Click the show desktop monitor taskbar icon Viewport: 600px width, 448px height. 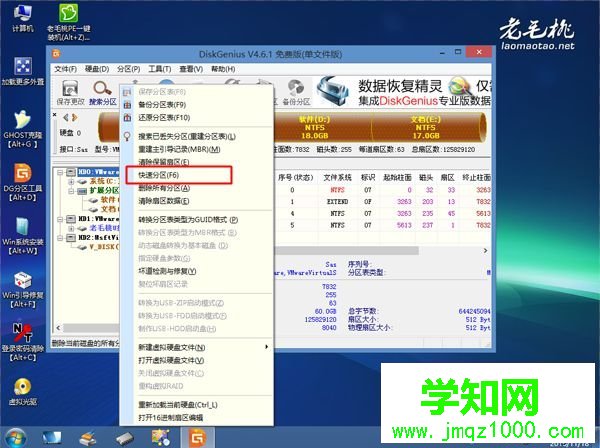click(x=52, y=438)
